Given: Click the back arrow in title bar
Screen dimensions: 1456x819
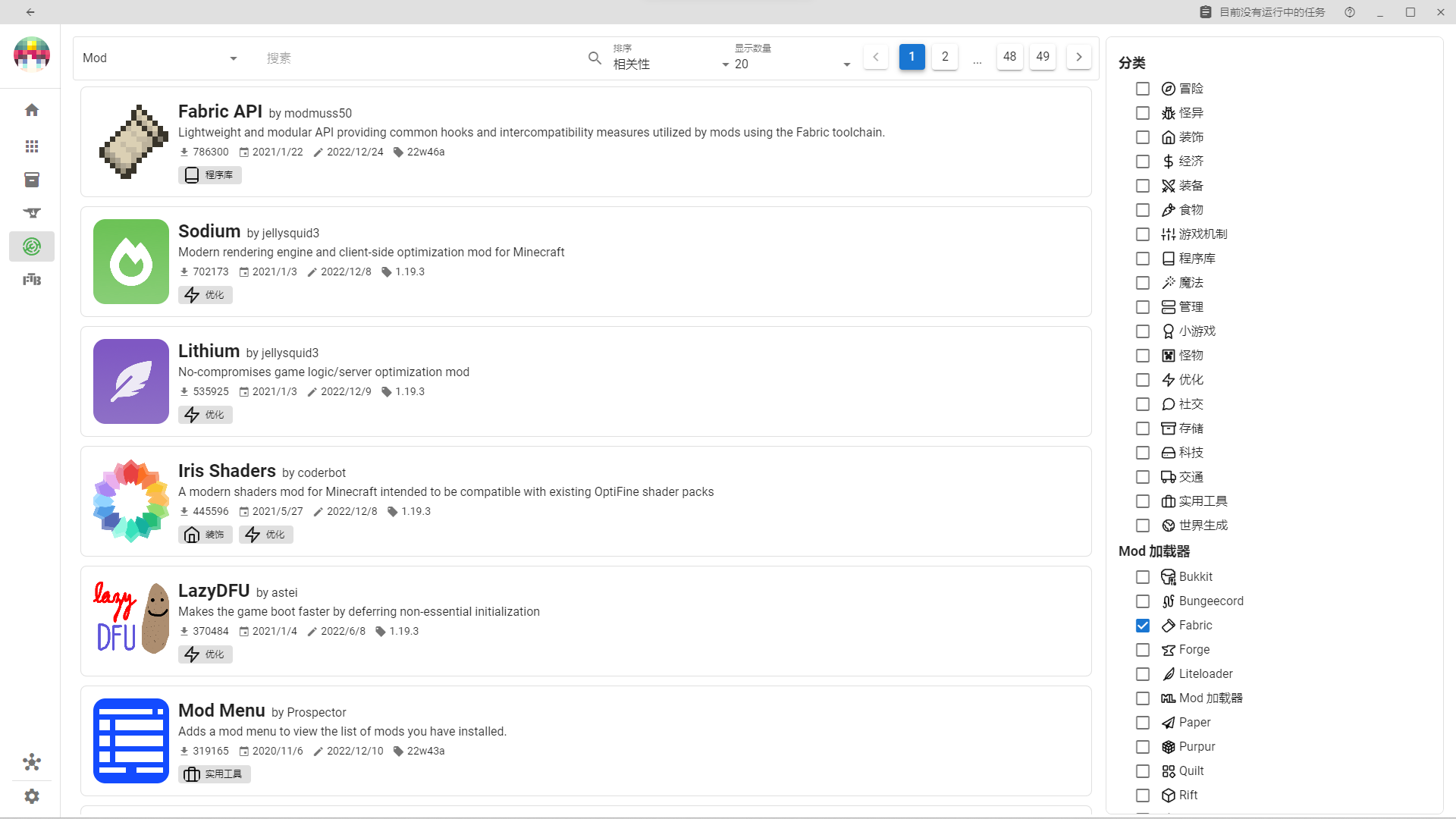Looking at the screenshot, I should (30, 12).
